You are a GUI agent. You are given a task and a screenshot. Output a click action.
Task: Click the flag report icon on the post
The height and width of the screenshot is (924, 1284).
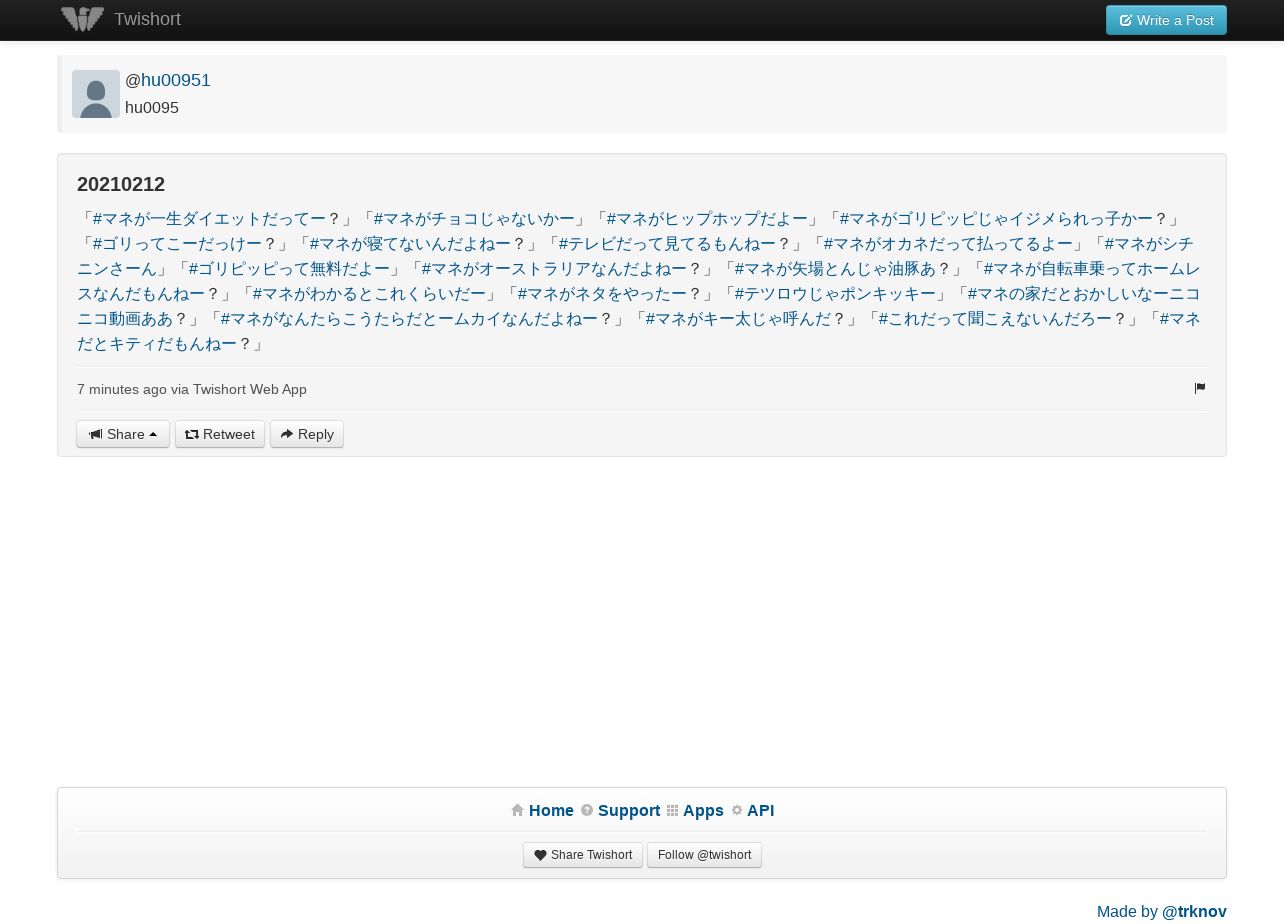(1199, 388)
